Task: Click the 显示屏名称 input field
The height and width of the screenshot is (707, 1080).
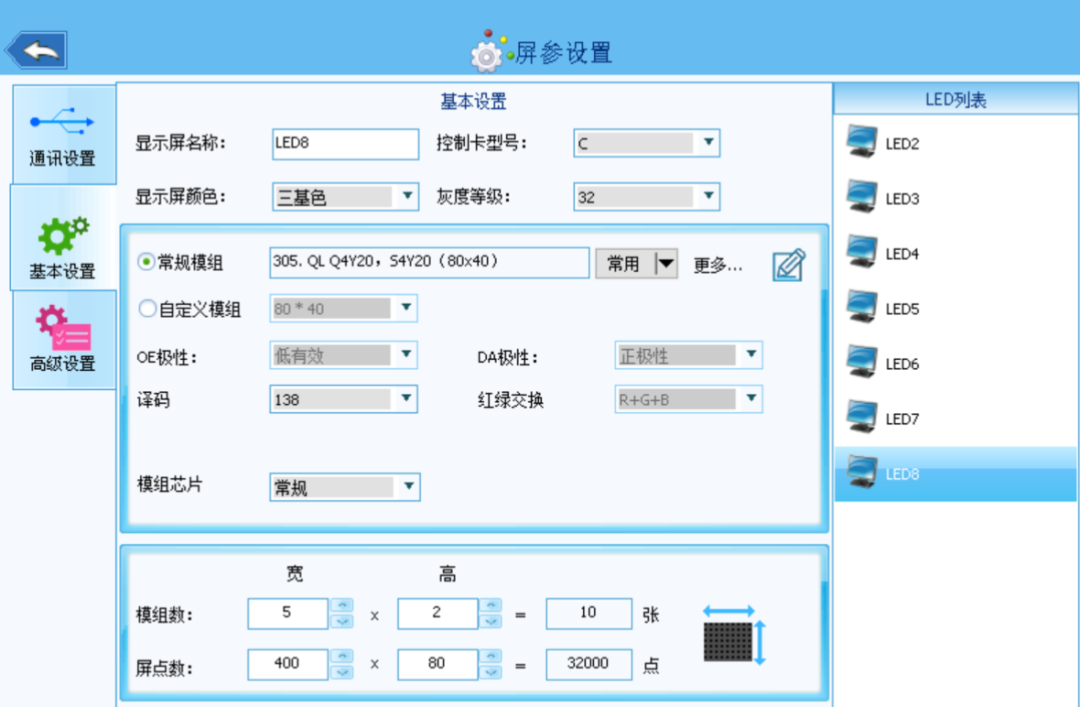Action: 345,144
